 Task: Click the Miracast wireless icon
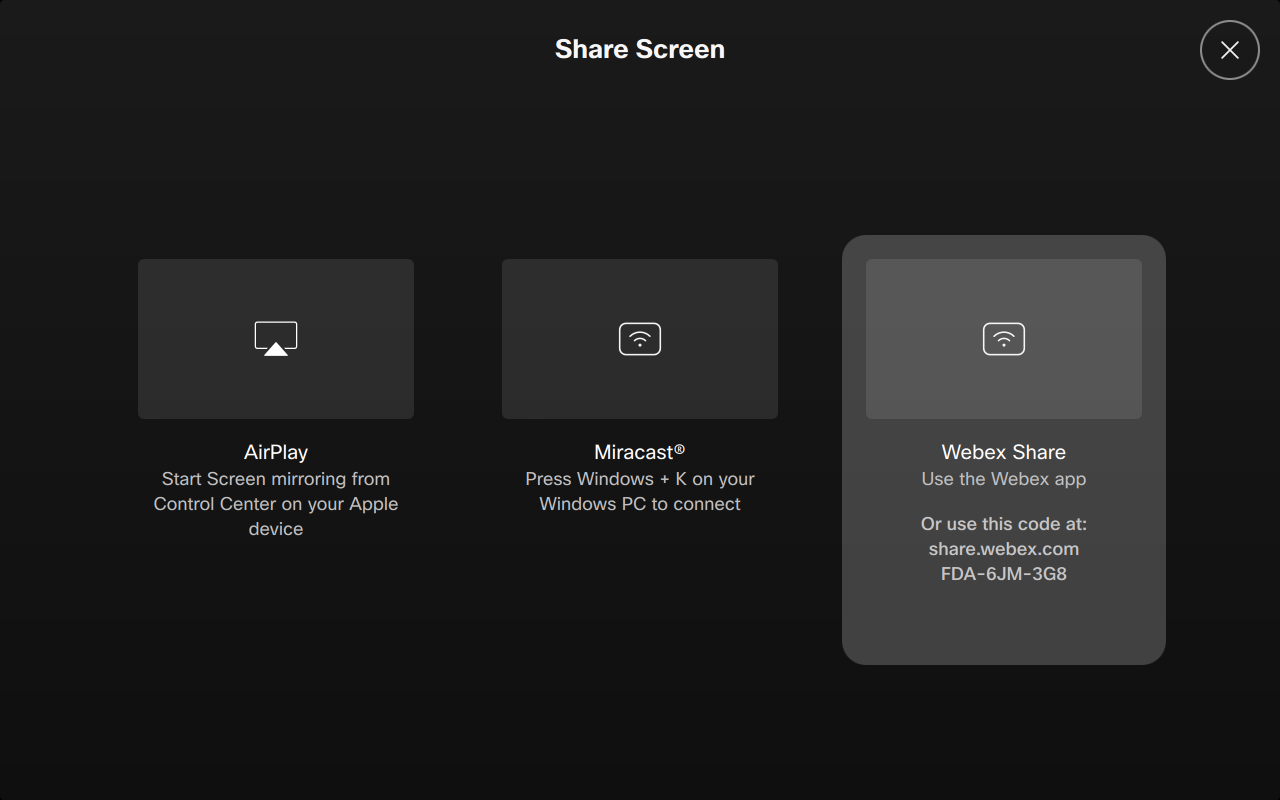coord(640,339)
